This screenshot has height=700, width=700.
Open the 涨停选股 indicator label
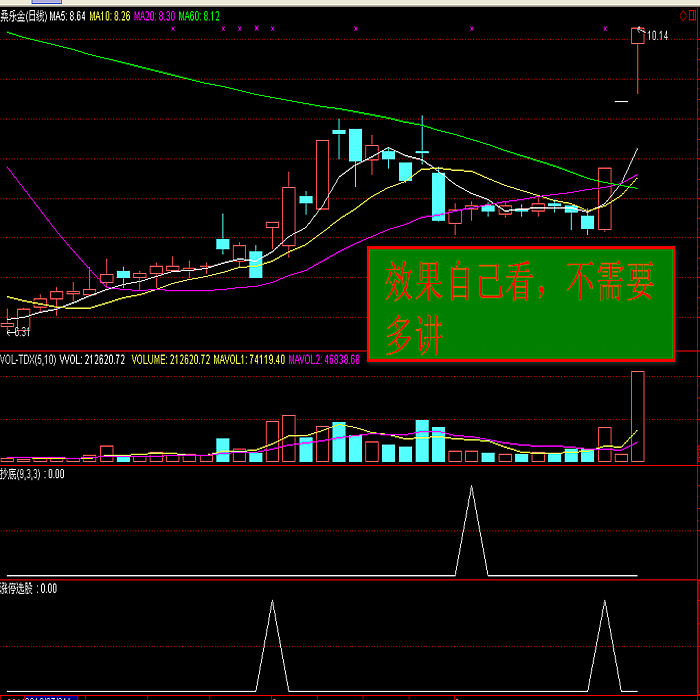point(28,589)
